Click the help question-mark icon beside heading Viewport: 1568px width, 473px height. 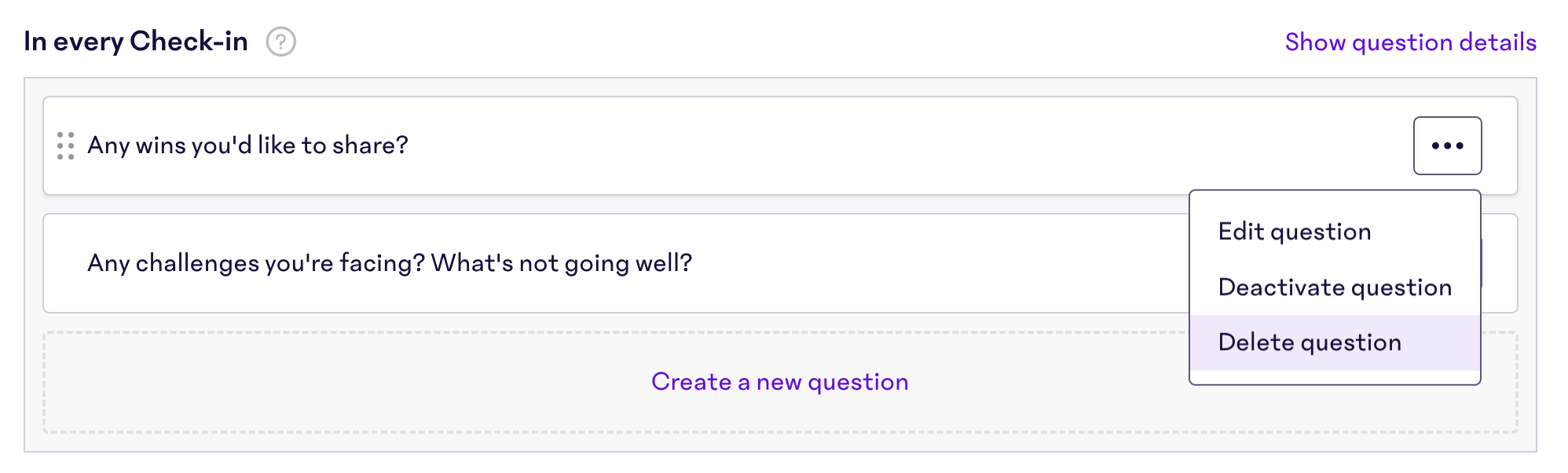[280, 42]
